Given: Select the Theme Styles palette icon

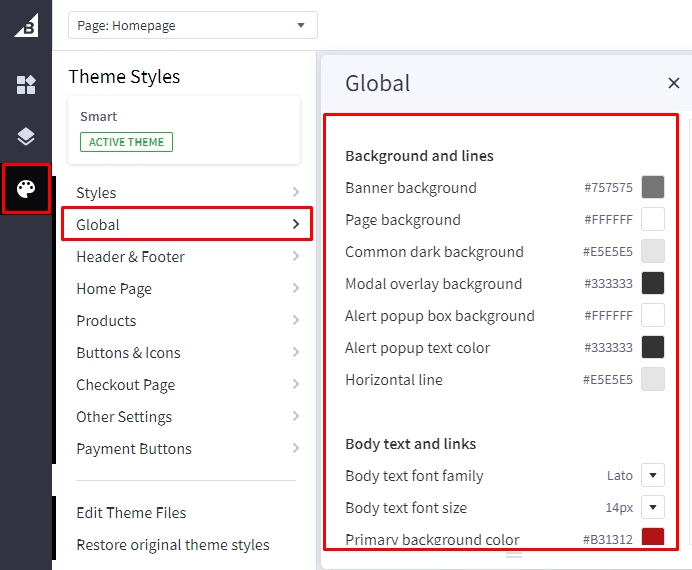Looking at the screenshot, I should click(26, 189).
